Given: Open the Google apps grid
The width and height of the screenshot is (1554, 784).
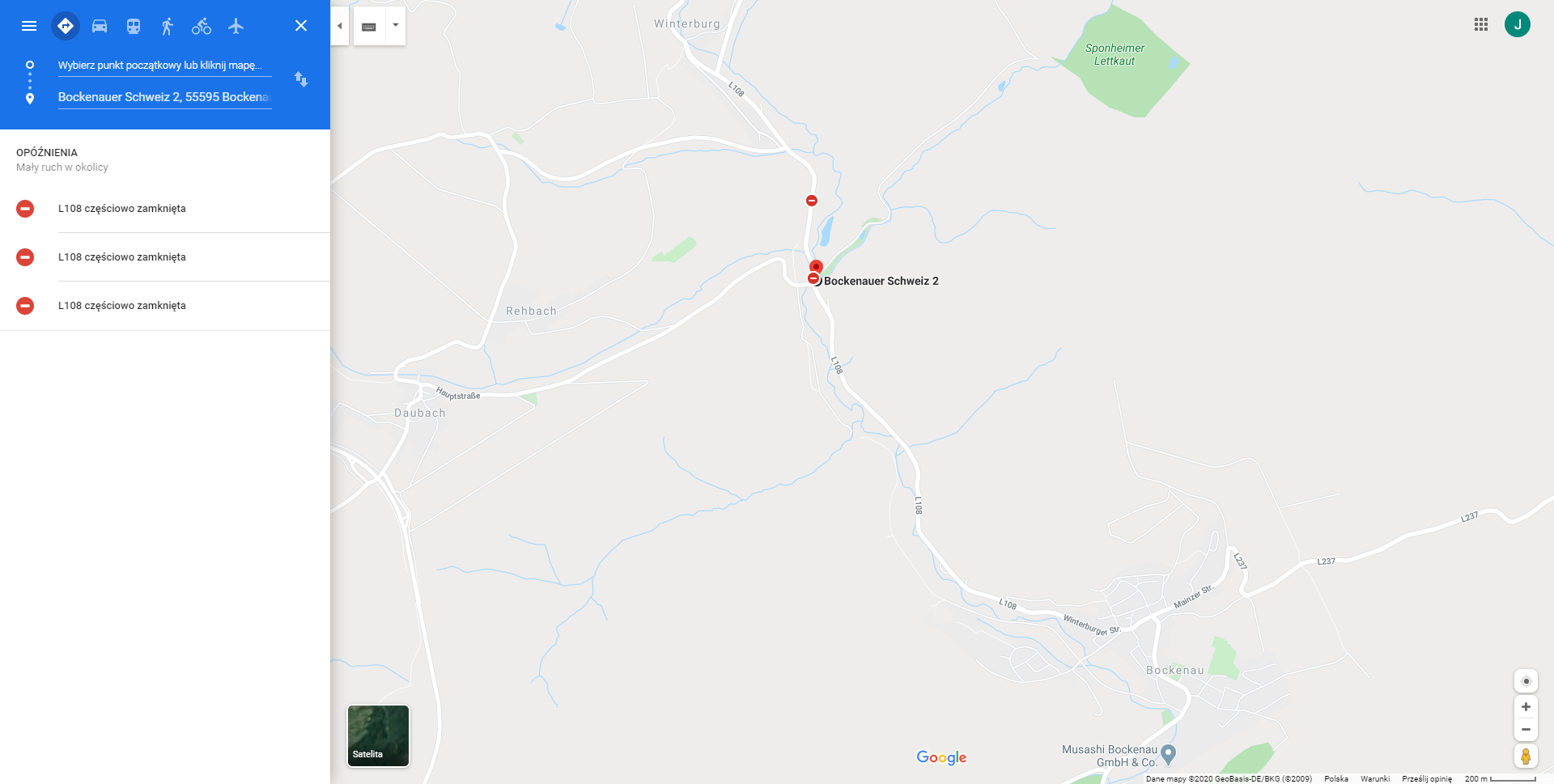Looking at the screenshot, I should (x=1481, y=24).
